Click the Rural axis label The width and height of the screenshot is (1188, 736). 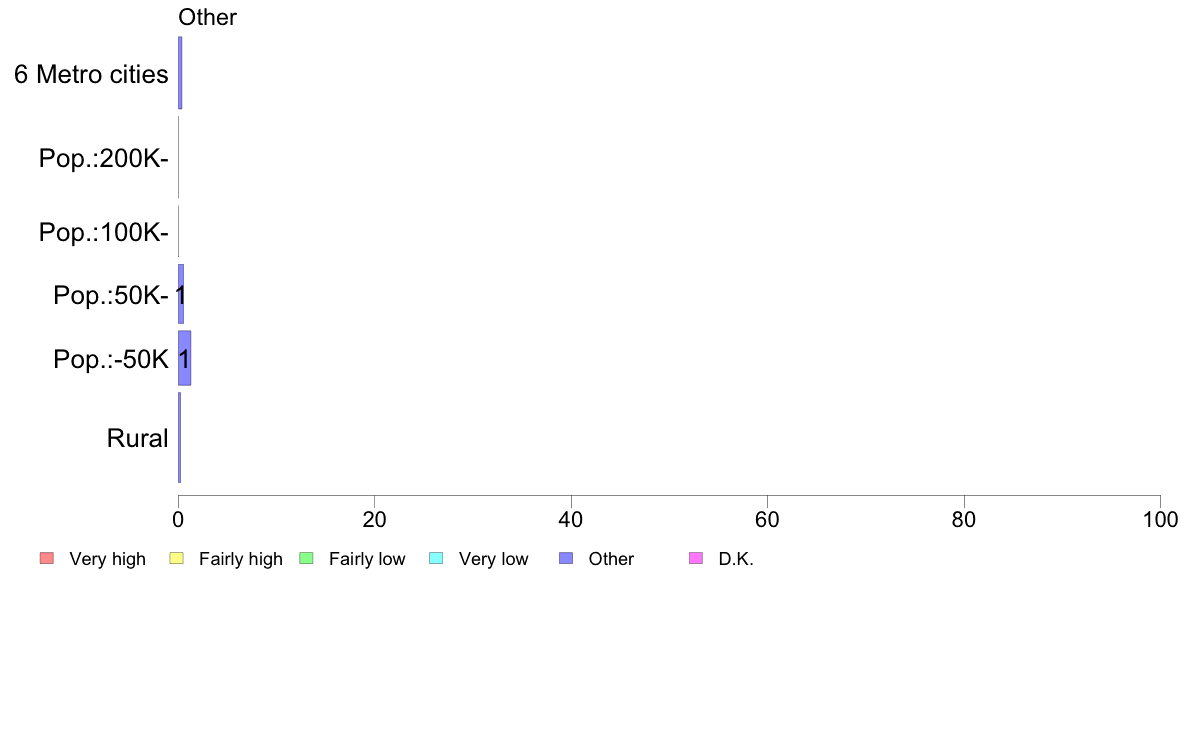pos(137,438)
